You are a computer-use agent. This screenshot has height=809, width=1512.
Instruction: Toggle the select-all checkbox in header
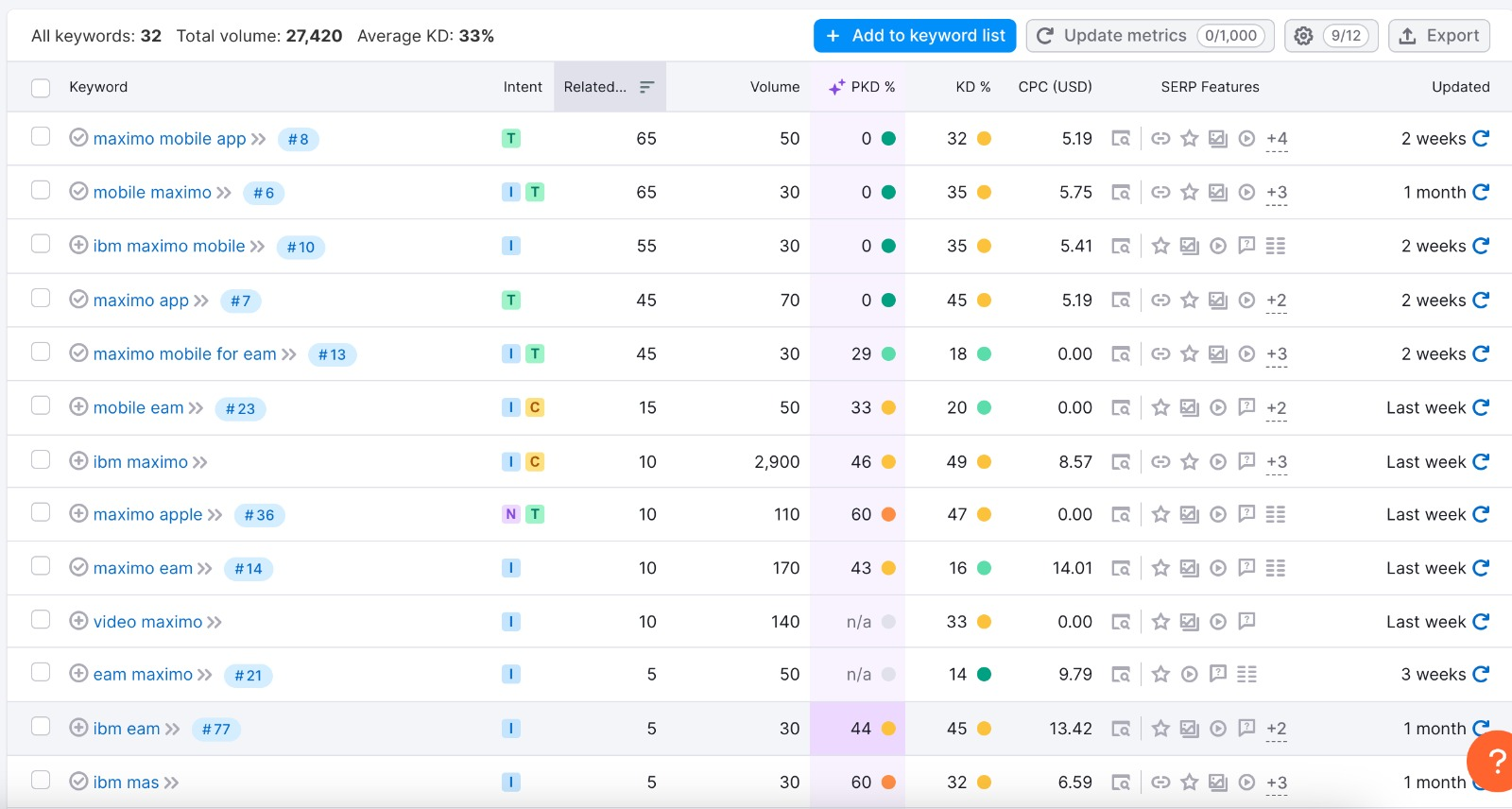41,88
